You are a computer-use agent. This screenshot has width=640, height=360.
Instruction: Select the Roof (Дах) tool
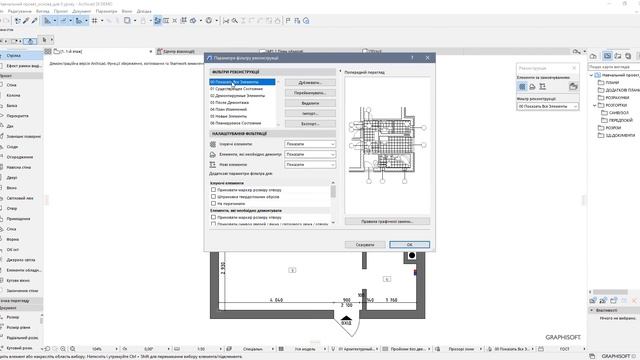pos(20,126)
